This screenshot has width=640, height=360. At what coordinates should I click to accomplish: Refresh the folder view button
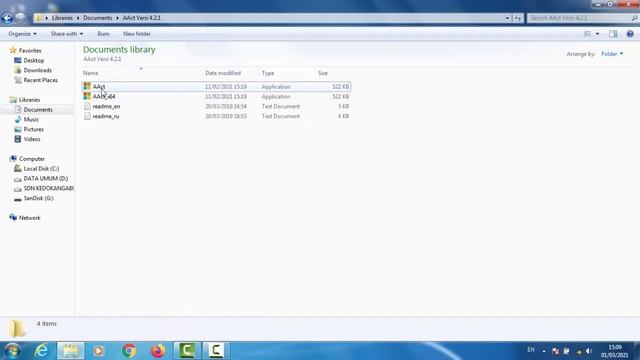click(518, 18)
